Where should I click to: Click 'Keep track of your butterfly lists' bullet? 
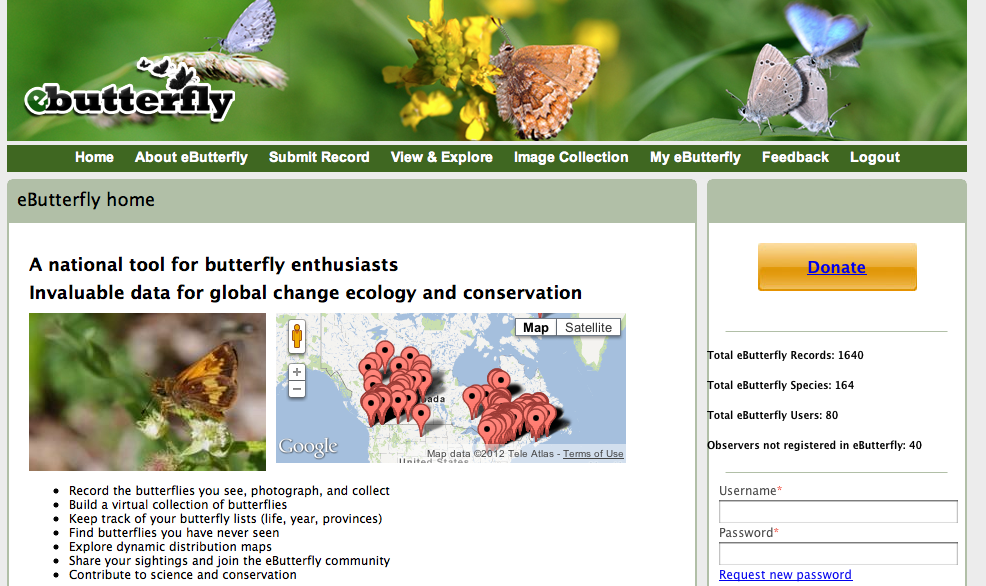pyautogui.click(x=226, y=519)
